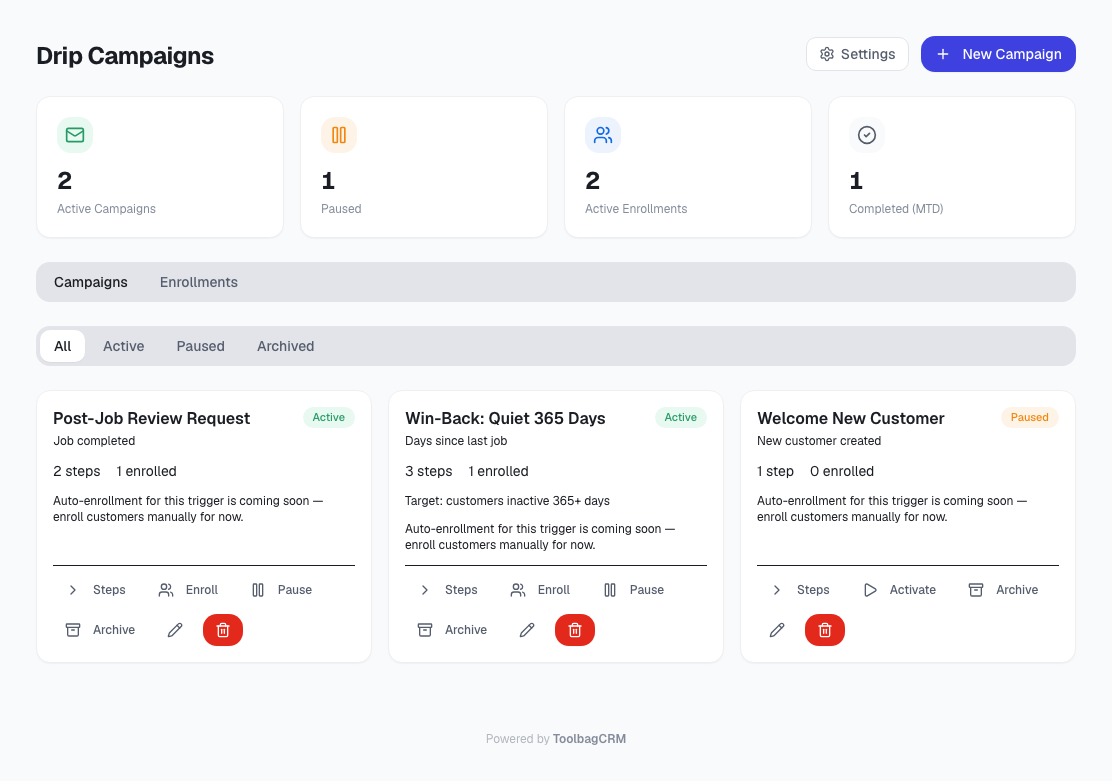Click the '3 steps' count
Viewport: 1112px width, 781px height.
coord(428,472)
